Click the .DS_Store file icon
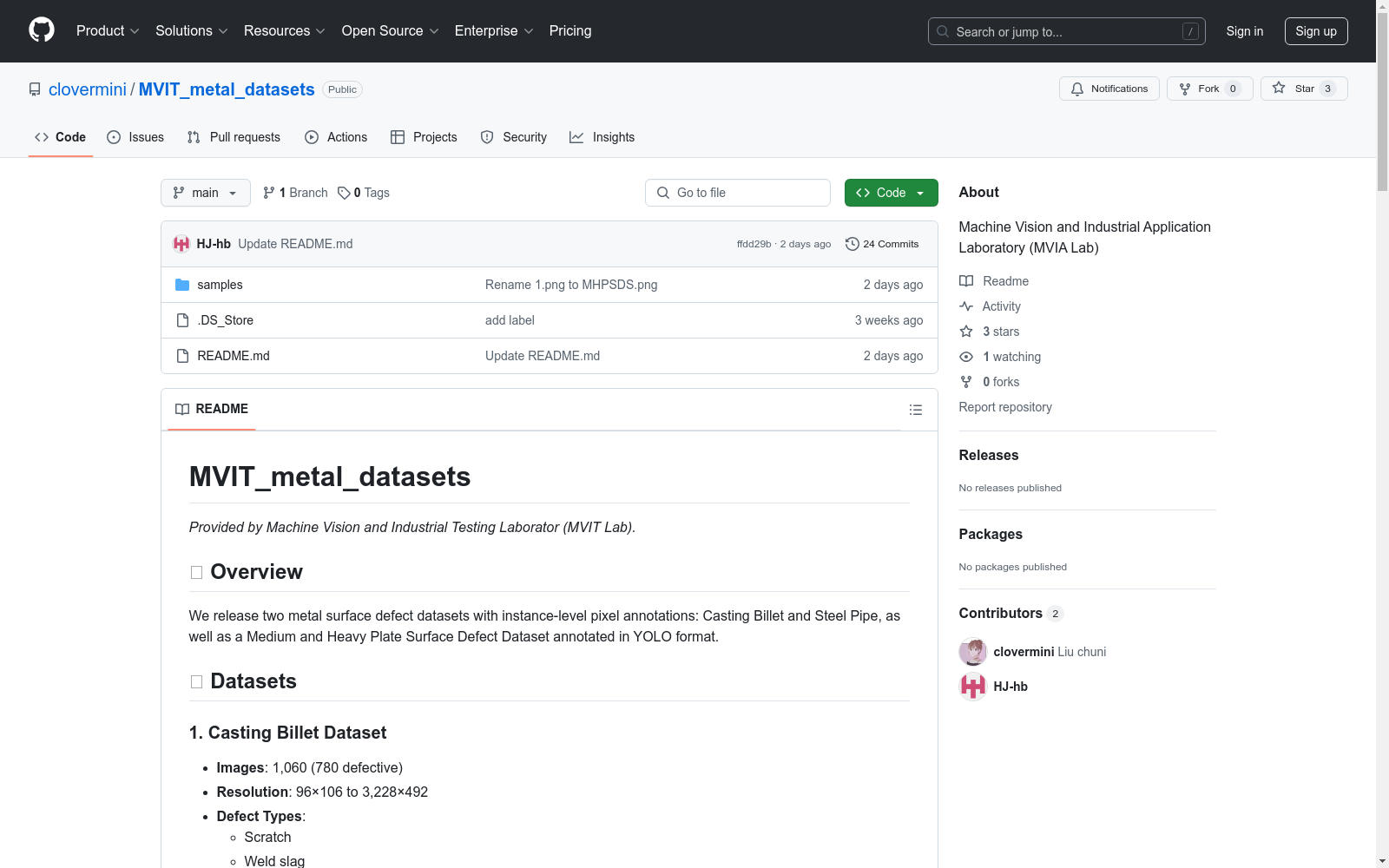Image resolution: width=1389 pixels, height=868 pixels. tap(182, 320)
